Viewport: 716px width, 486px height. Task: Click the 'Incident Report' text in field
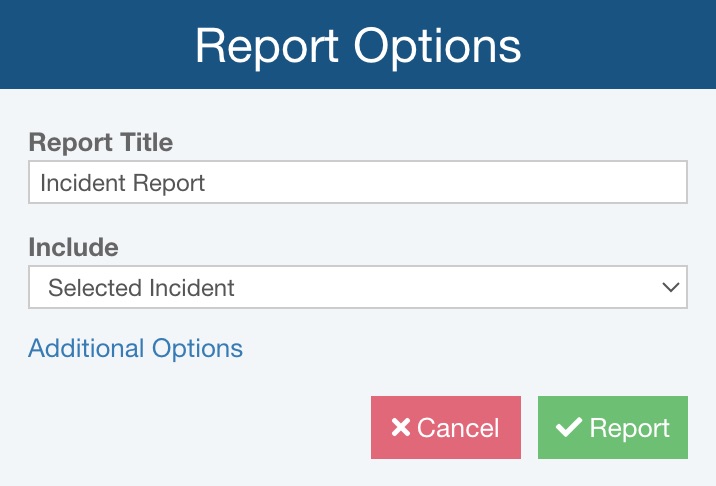tap(122, 183)
